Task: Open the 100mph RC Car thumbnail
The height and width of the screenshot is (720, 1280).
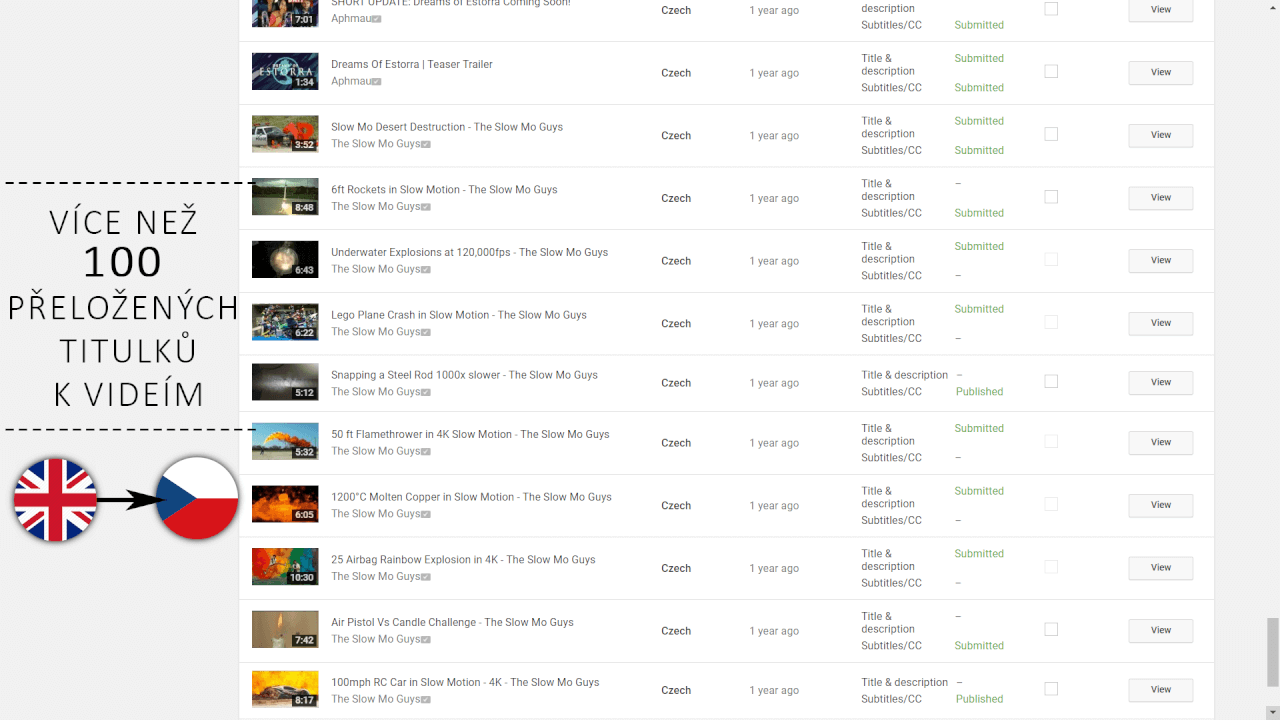Action: [x=285, y=689]
